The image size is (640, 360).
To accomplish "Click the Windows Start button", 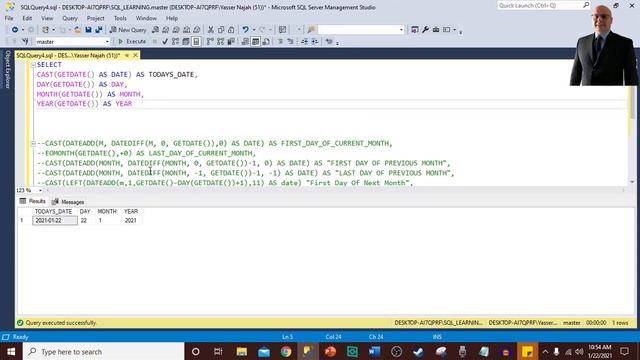I will point(11,351).
